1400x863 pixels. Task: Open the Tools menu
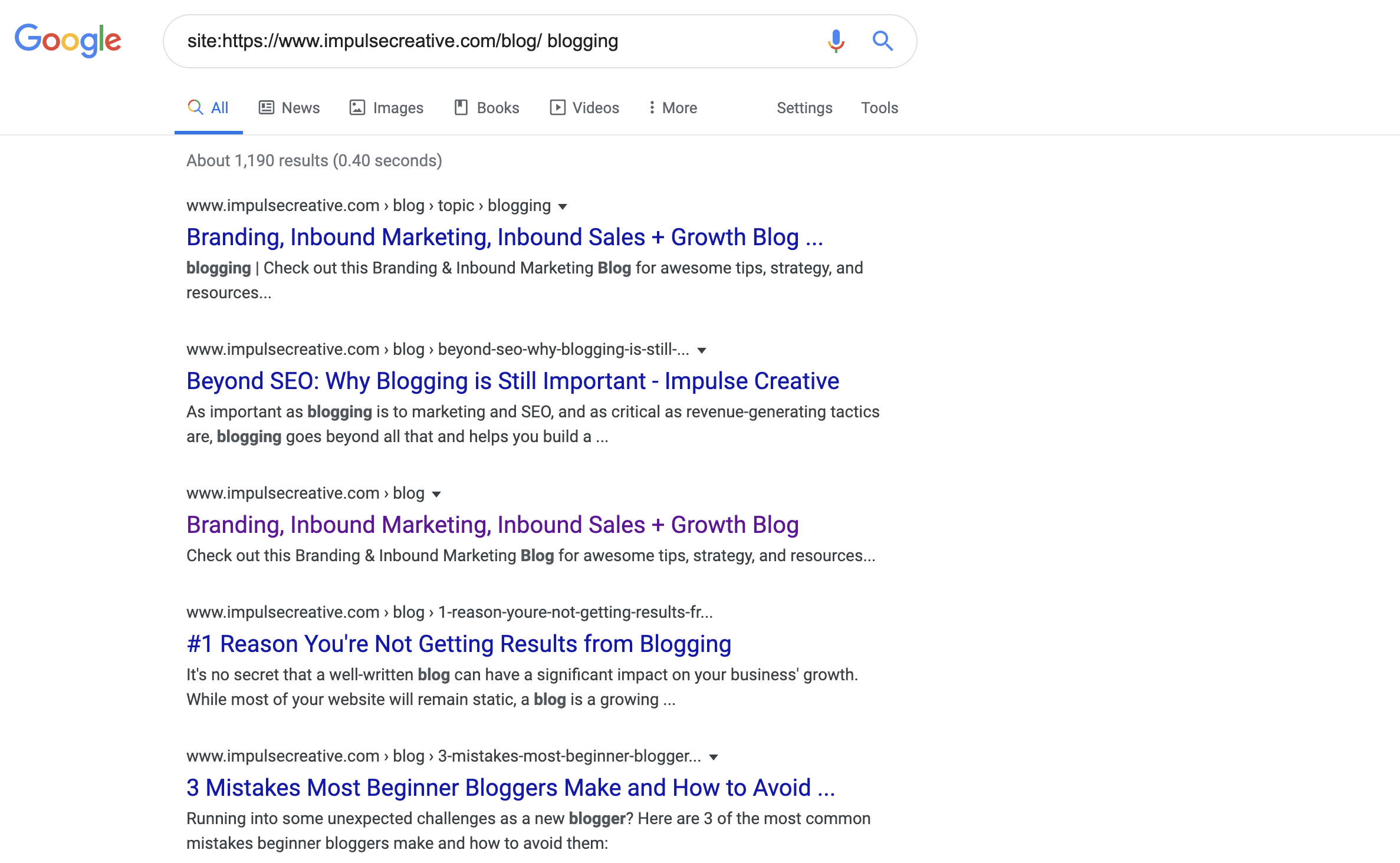[879, 107]
